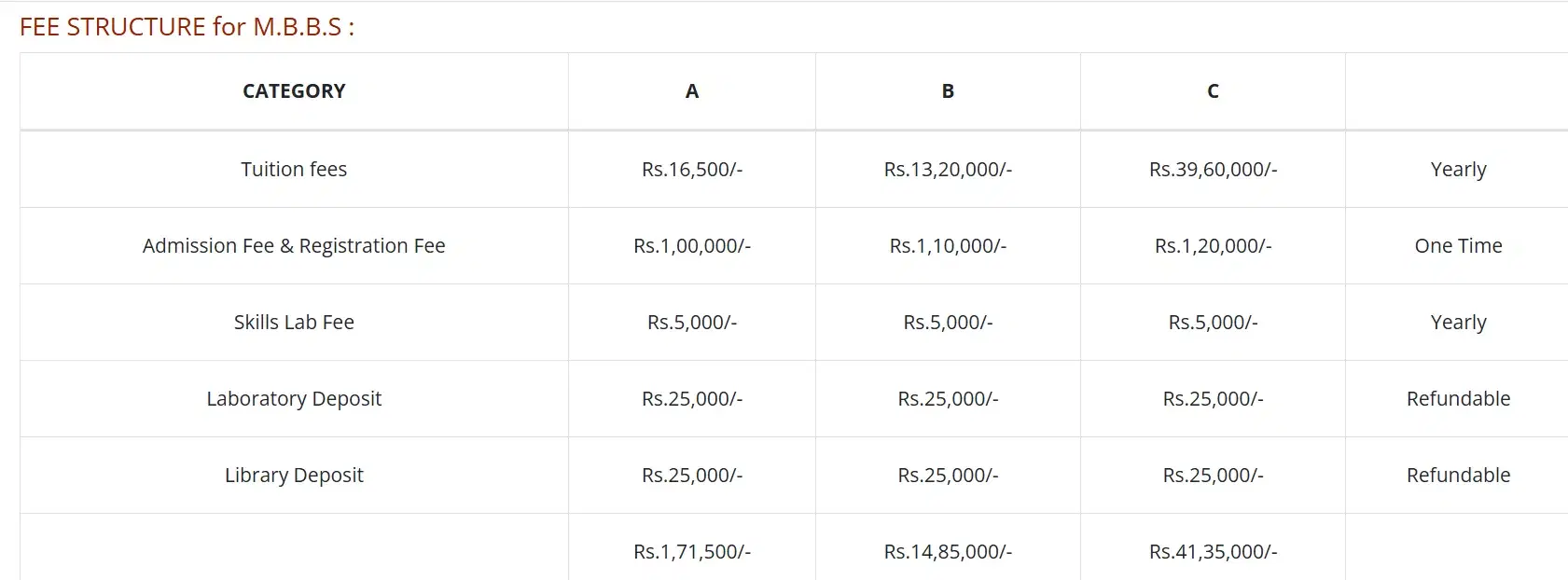Click the Rs.39,60,000/- tuition amount
This screenshot has height=580, width=1568.
click(x=1213, y=170)
